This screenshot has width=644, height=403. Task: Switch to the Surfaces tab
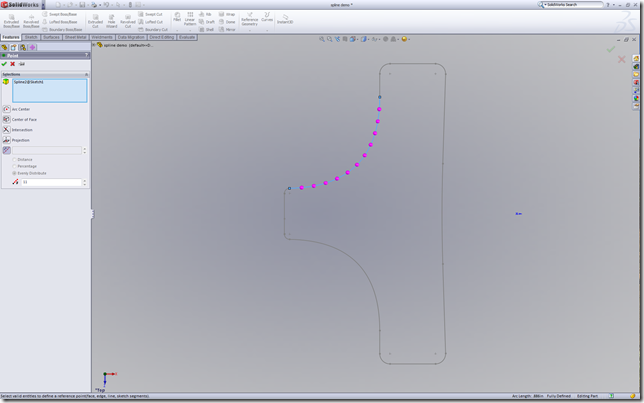click(x=51, y=37)
